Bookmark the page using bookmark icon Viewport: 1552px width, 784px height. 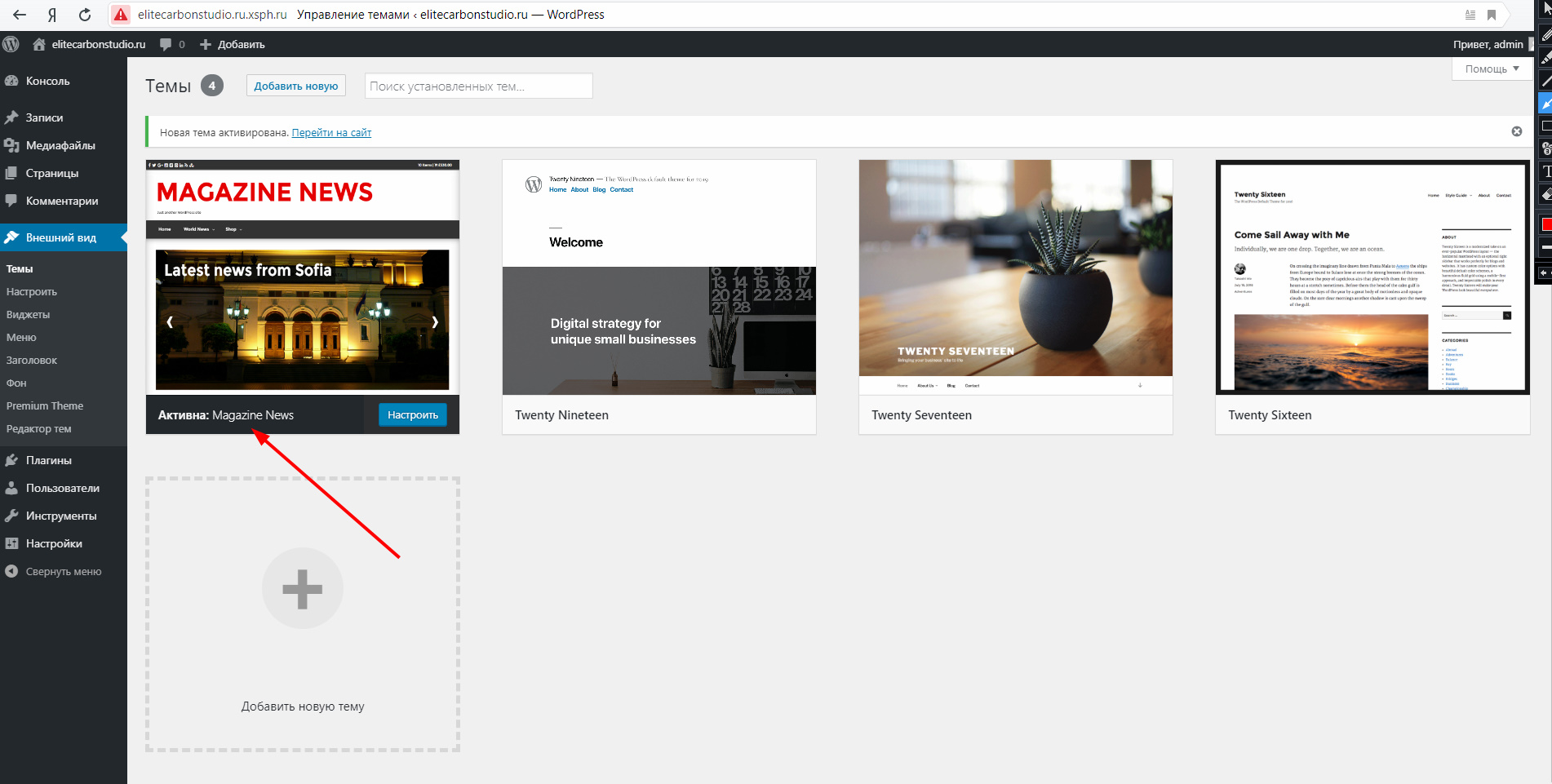pyautogui.click(x=1492, y=15)
